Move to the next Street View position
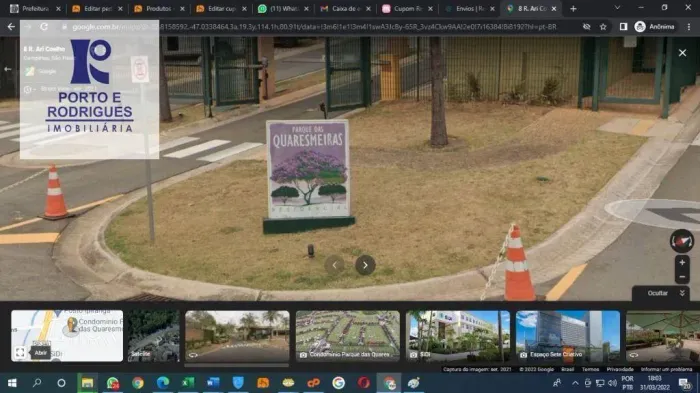This screenshot has height=393, width=700. (x=365, y=265)
